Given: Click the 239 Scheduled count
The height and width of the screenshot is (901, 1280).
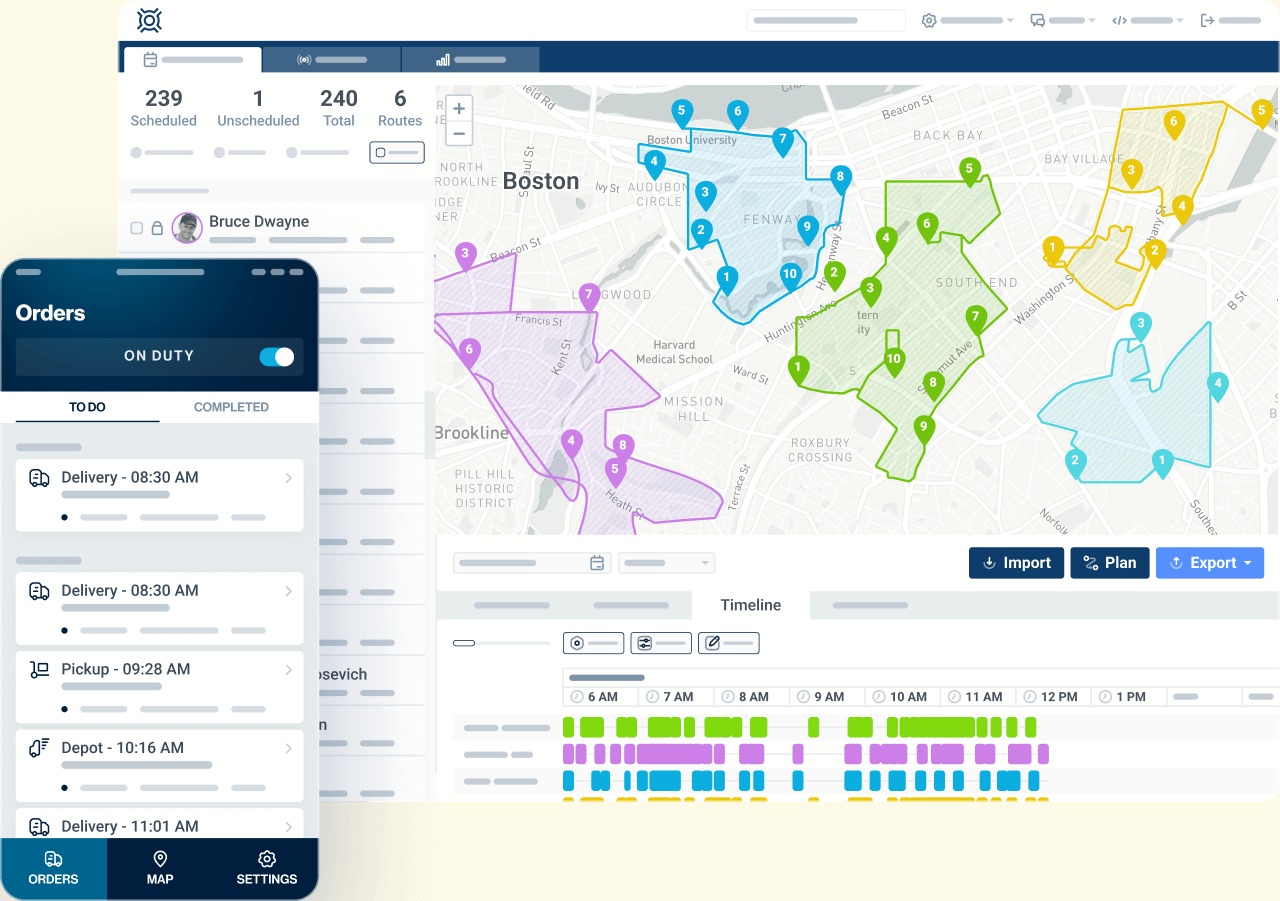Looking at the screenshot, I should tap(164, 108).
